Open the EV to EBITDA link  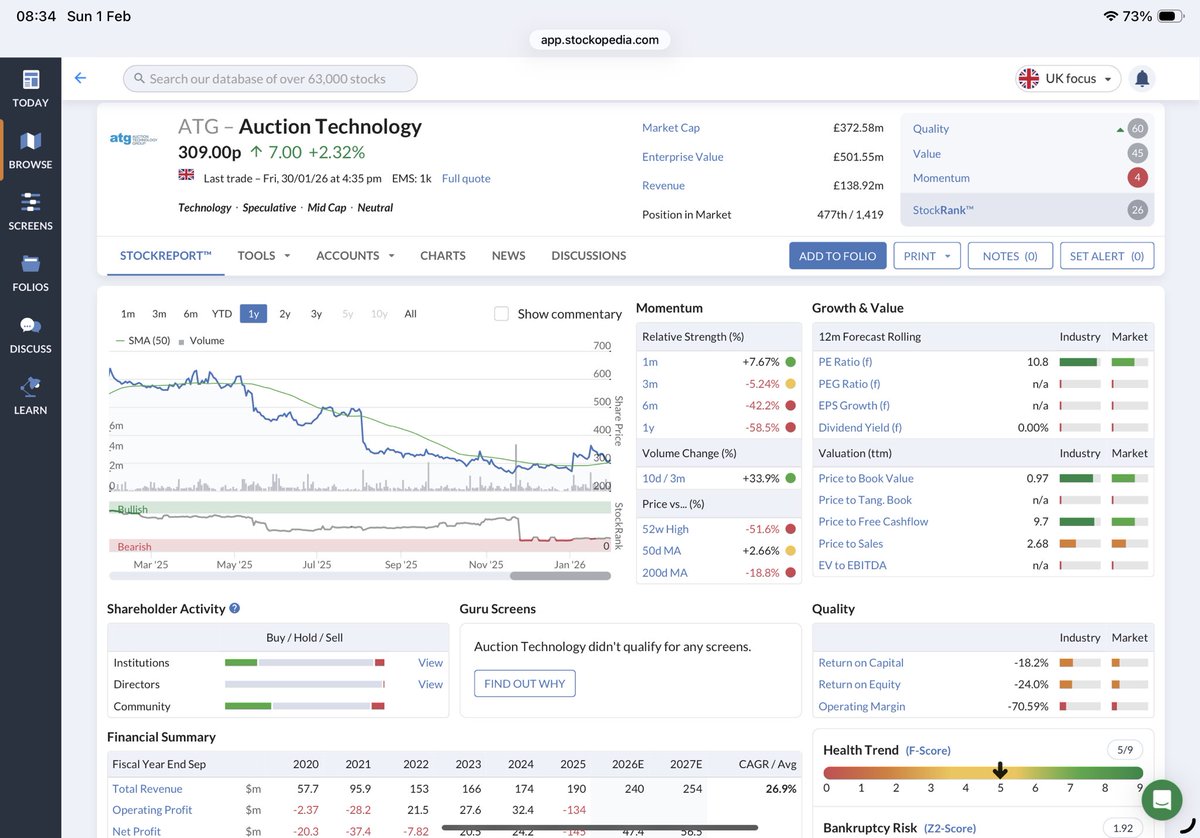pyautogui.click(x=852, y=565)
